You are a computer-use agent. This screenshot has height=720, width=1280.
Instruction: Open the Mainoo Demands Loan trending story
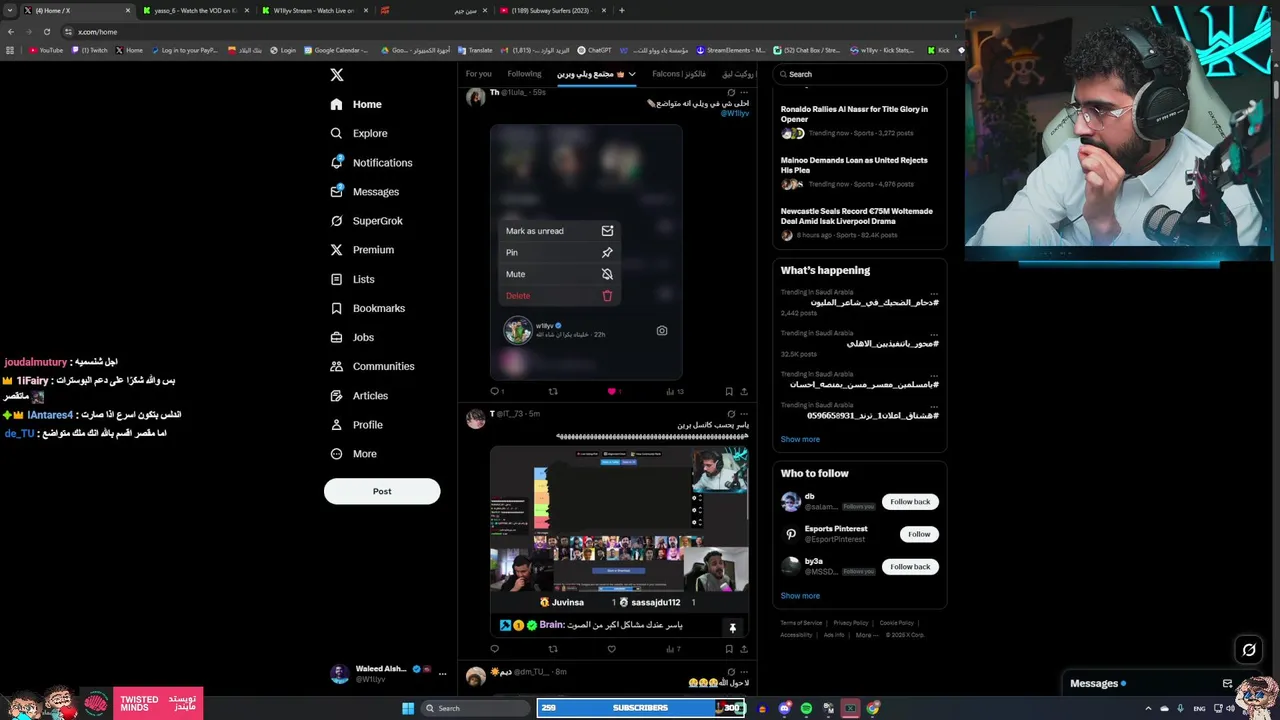pos(859,172)
